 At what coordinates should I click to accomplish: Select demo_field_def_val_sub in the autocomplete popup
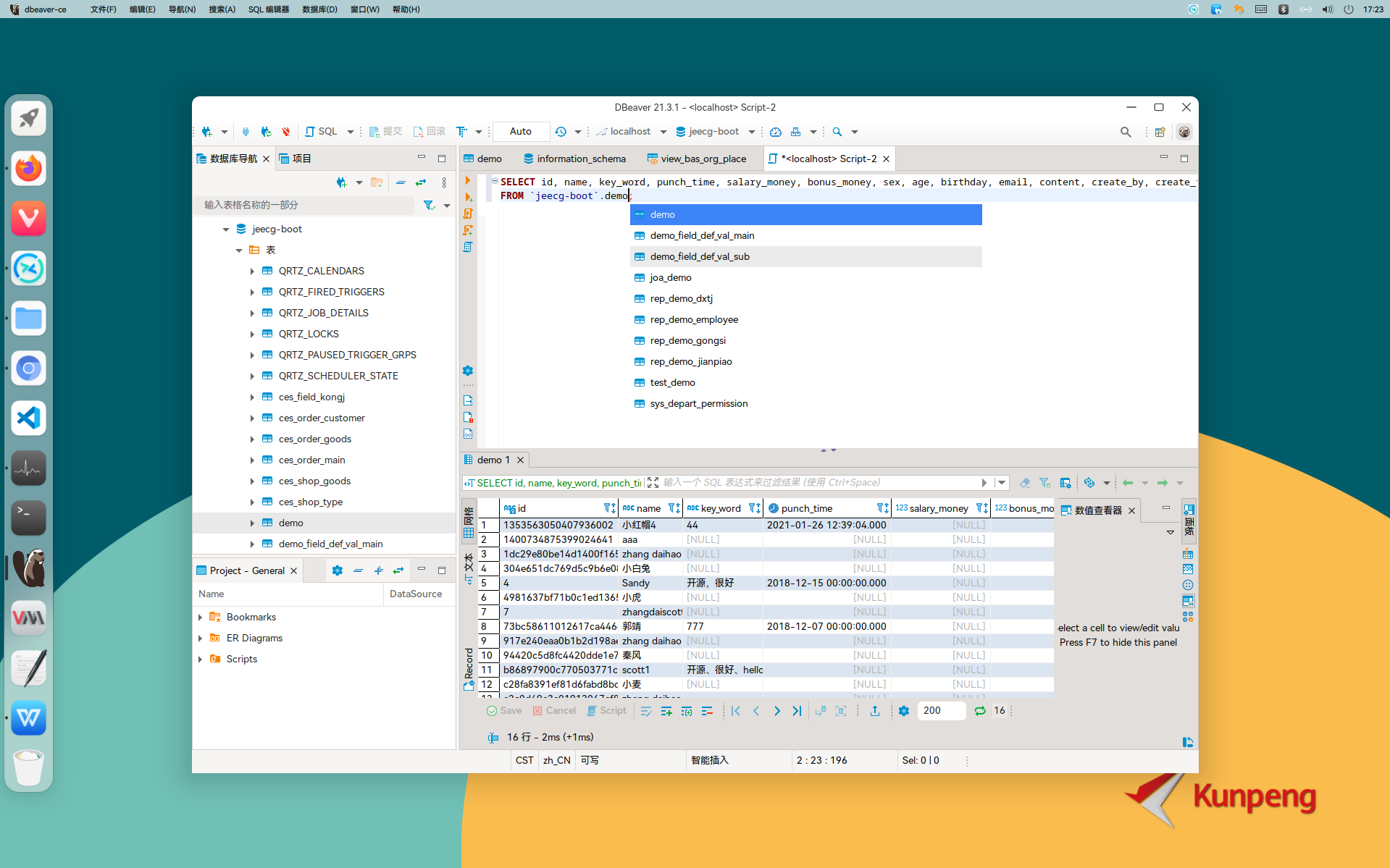pyautogui.click(x=701, y=256)
